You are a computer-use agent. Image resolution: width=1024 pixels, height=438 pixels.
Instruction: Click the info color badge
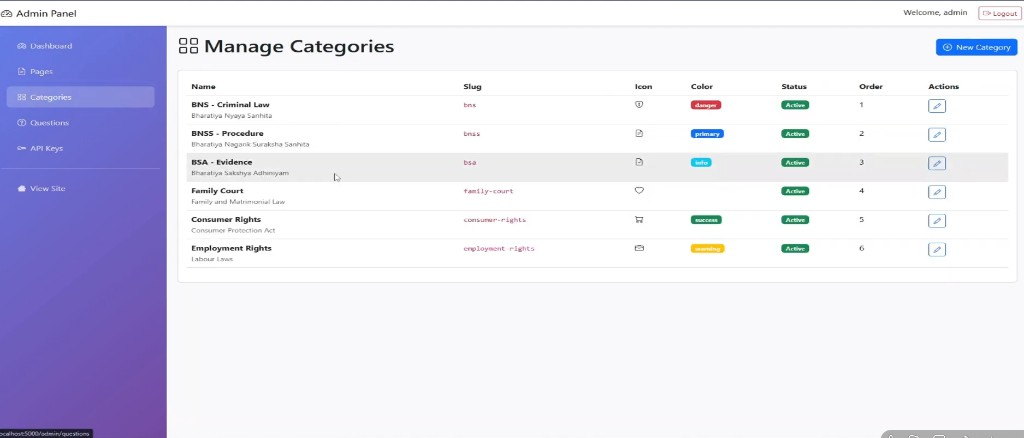[701, 163]
